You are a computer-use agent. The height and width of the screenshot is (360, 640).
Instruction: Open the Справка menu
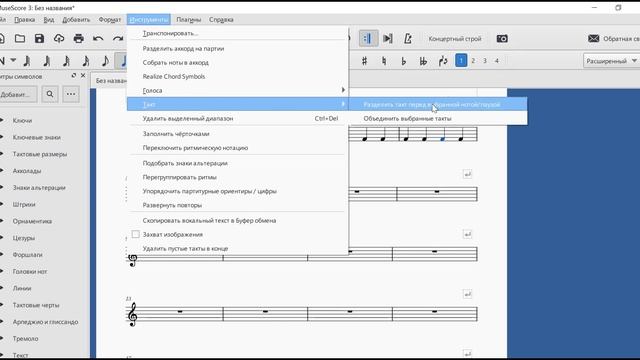221,20
